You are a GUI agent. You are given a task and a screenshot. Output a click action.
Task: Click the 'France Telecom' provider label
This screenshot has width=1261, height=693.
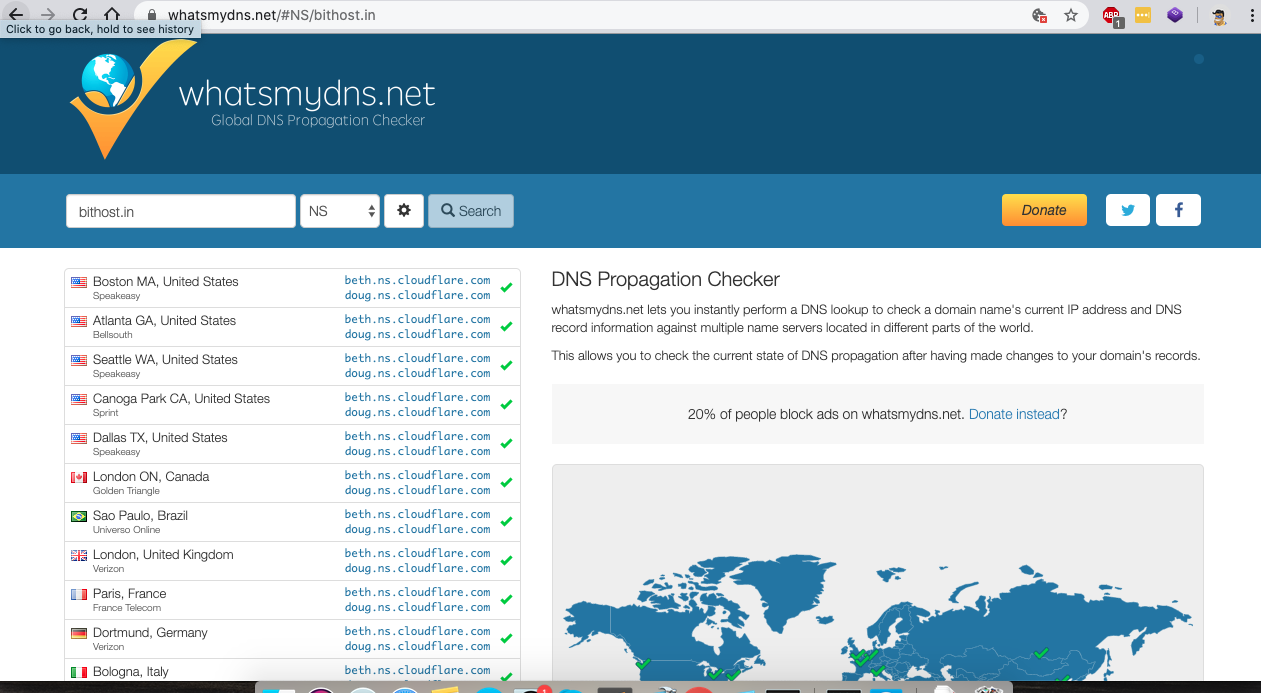click(x=127, y=608)
